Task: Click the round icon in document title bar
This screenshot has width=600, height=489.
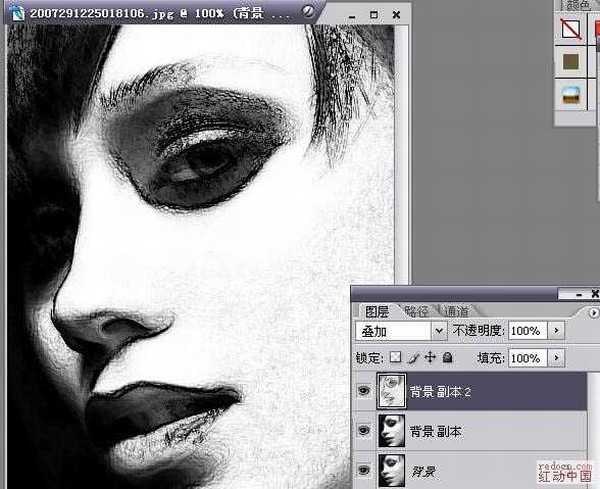Action: 308,11
